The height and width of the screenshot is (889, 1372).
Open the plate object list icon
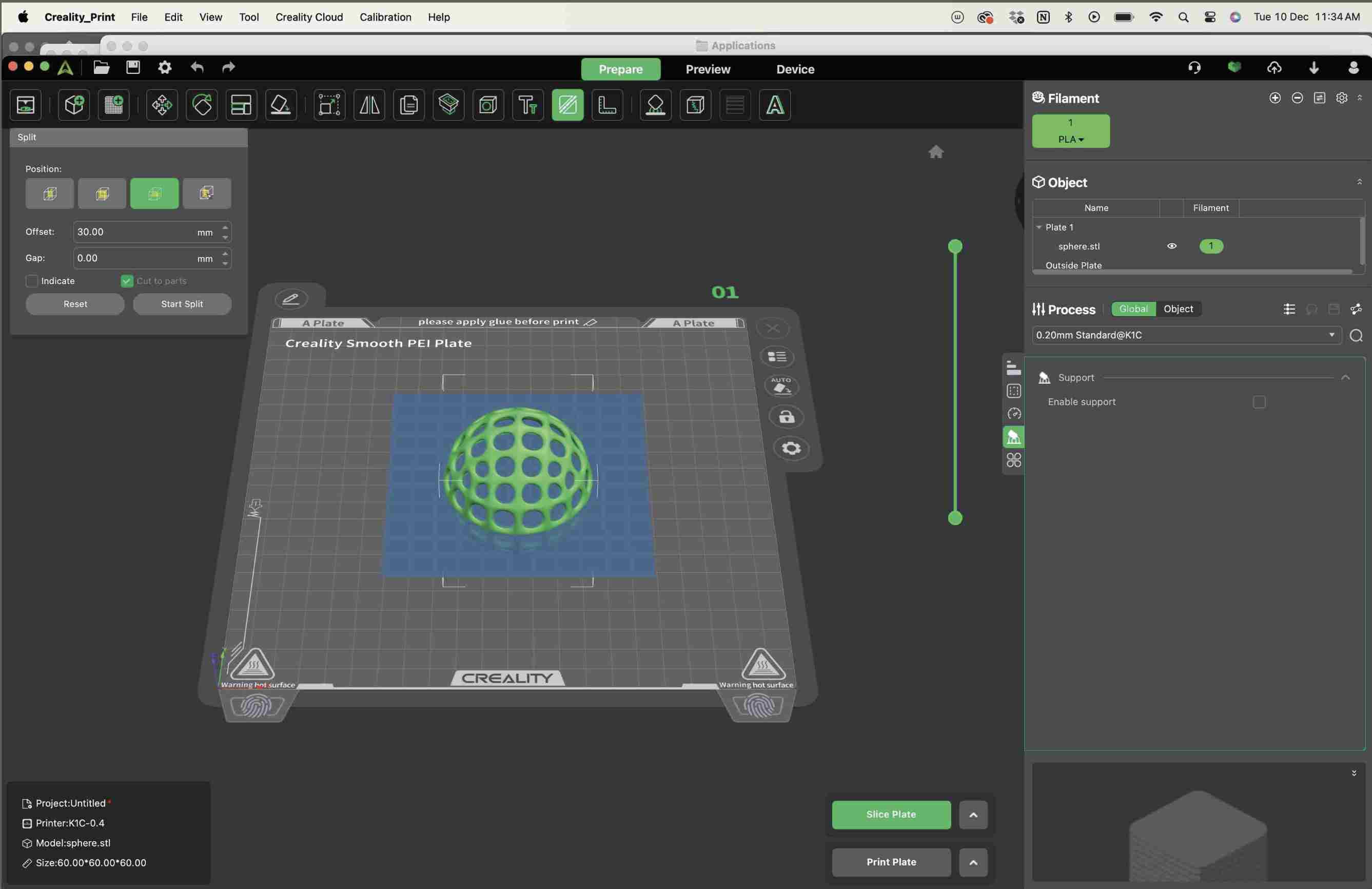(777, 357)
